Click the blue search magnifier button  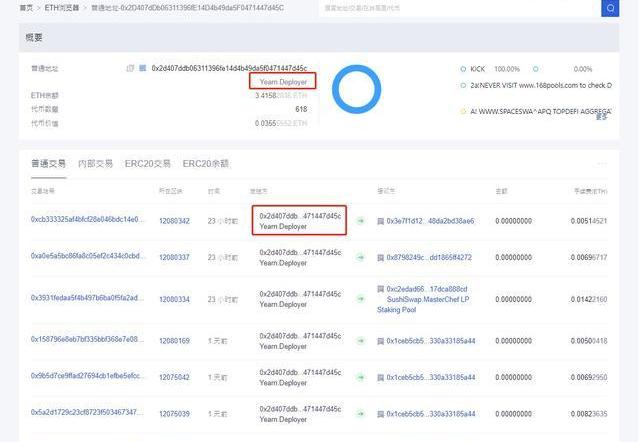point(610,8)
